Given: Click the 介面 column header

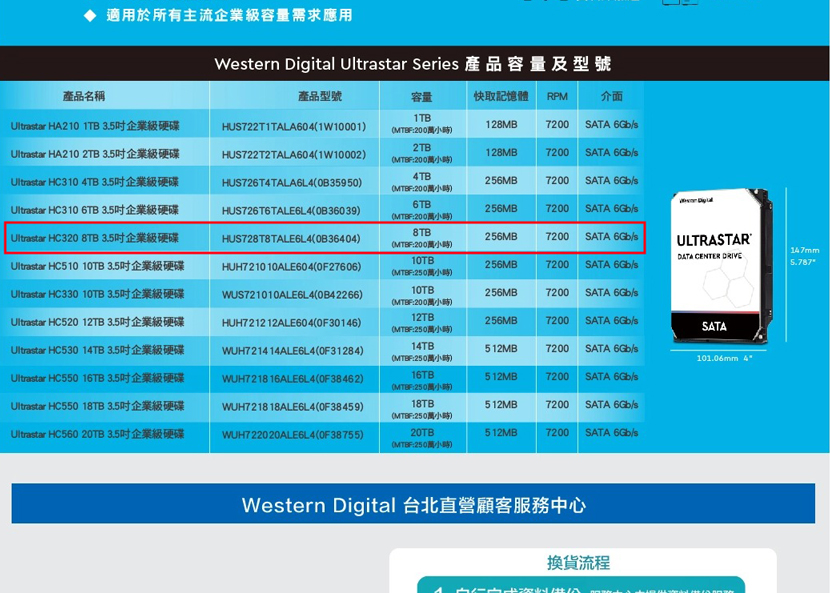Looking at the screenshot, I should (x=611, y=96).
